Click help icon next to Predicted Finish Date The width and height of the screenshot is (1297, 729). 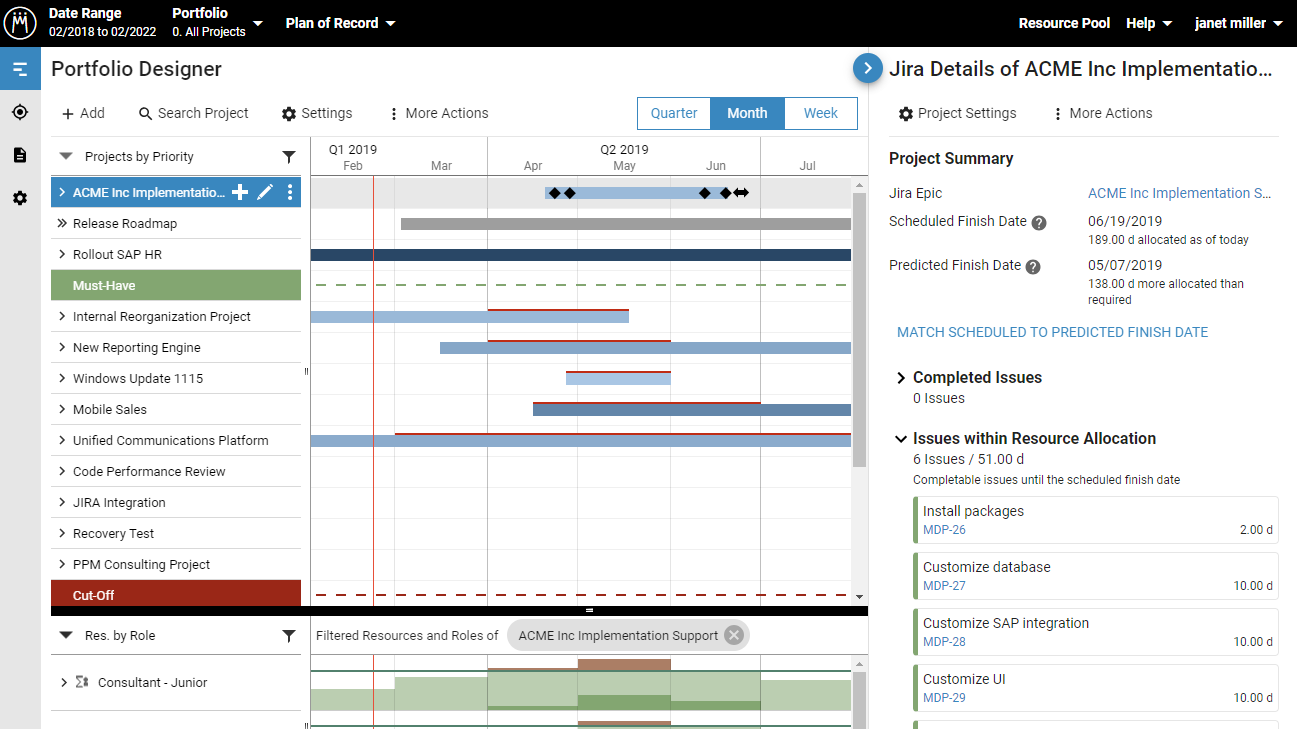(1033, 267)
